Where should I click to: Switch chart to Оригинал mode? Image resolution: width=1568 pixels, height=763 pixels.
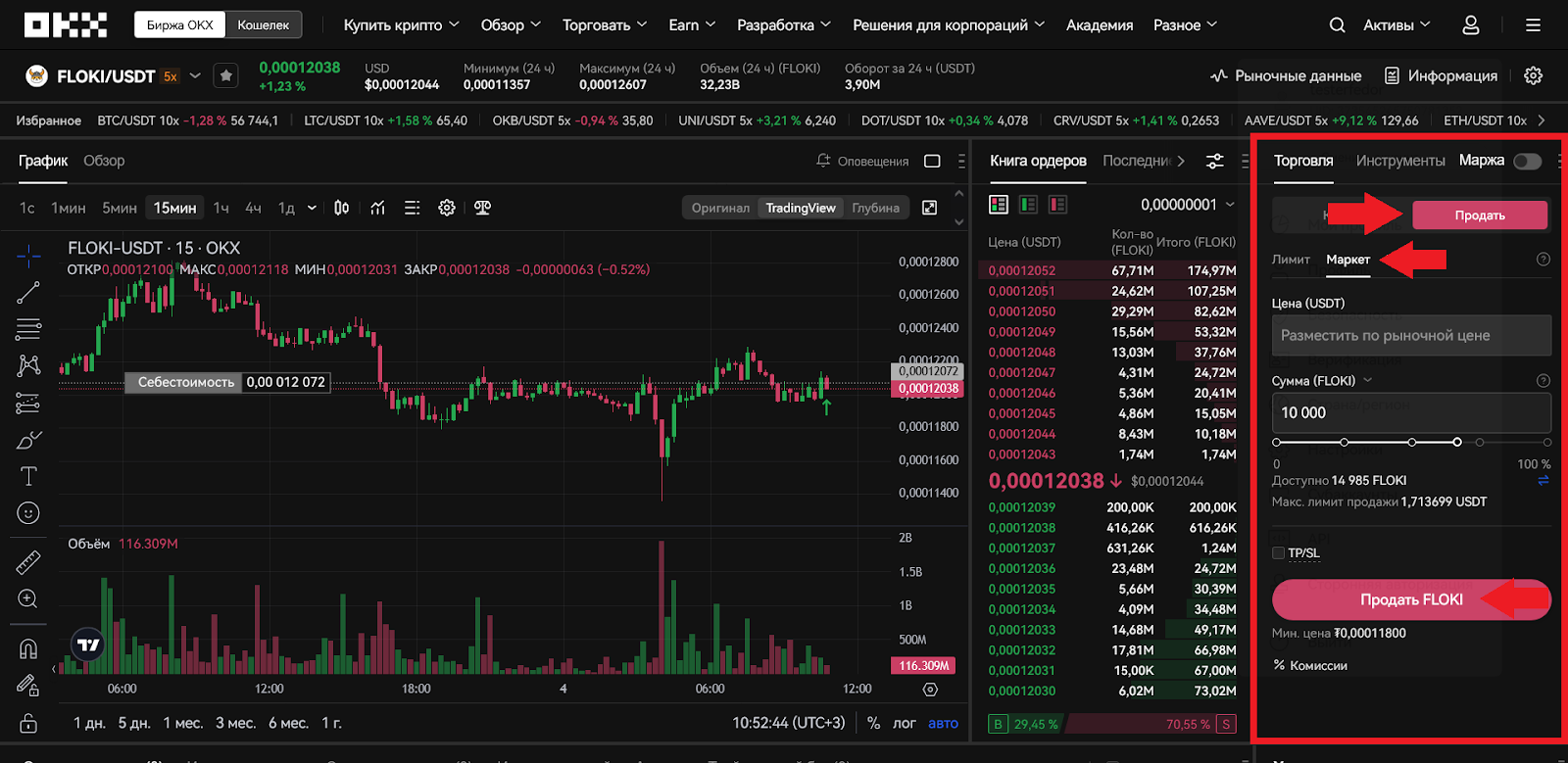click(x=720, y=208)
